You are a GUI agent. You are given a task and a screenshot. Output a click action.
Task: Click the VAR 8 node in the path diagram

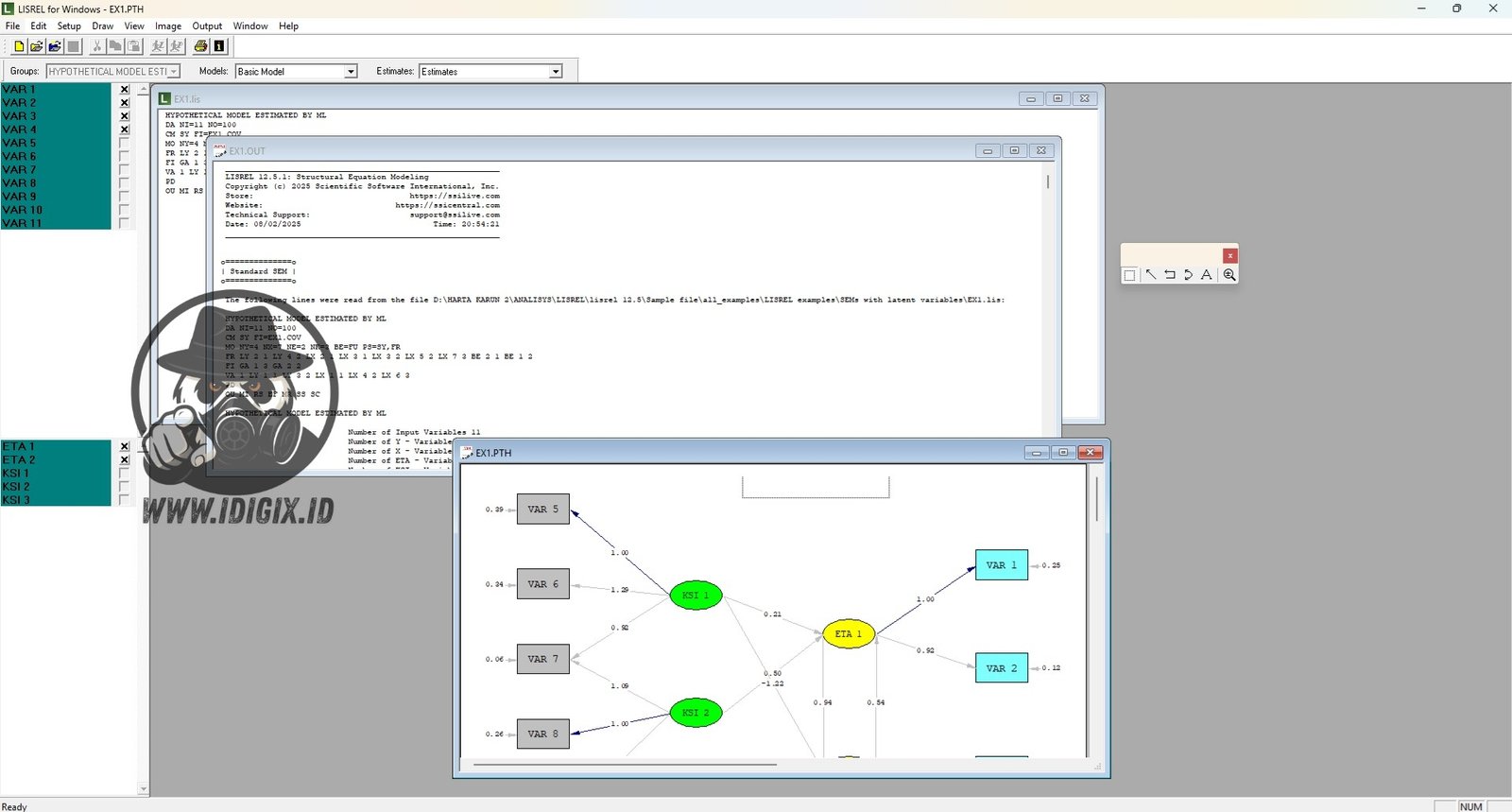coord(543,734)
